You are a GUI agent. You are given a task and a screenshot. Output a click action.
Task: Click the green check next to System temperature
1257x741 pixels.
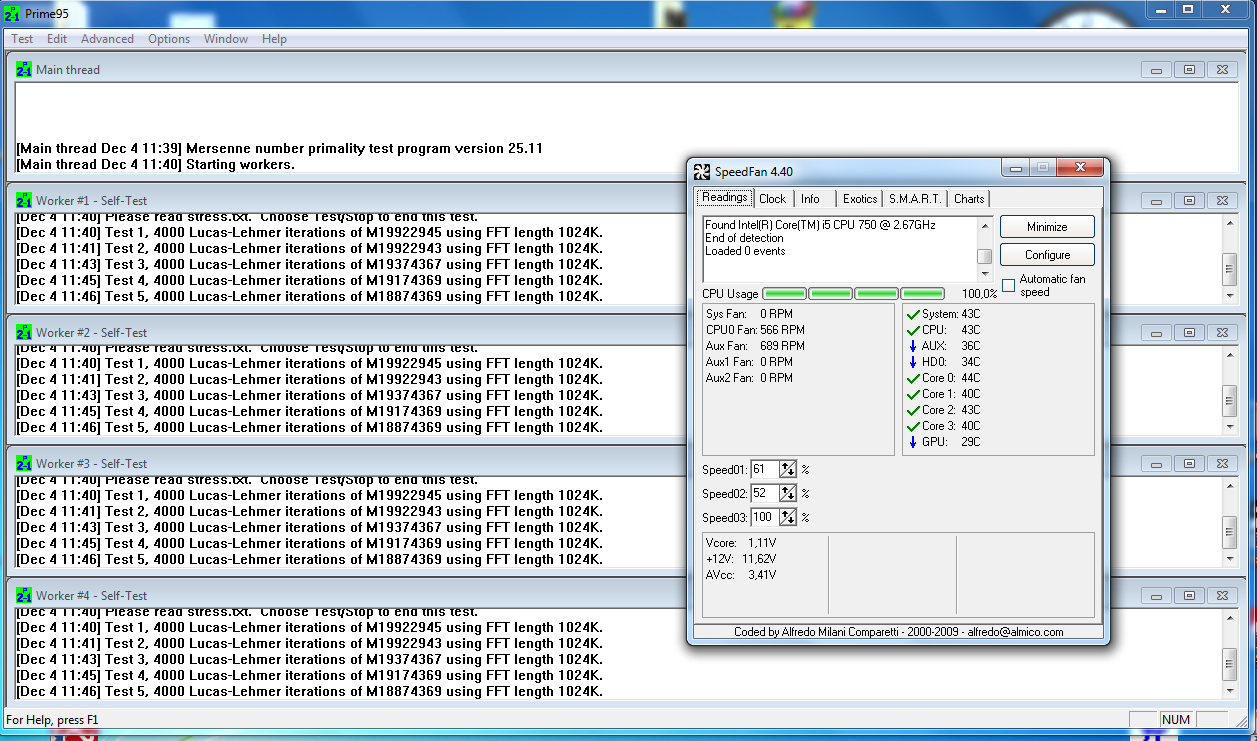point(913,314)
